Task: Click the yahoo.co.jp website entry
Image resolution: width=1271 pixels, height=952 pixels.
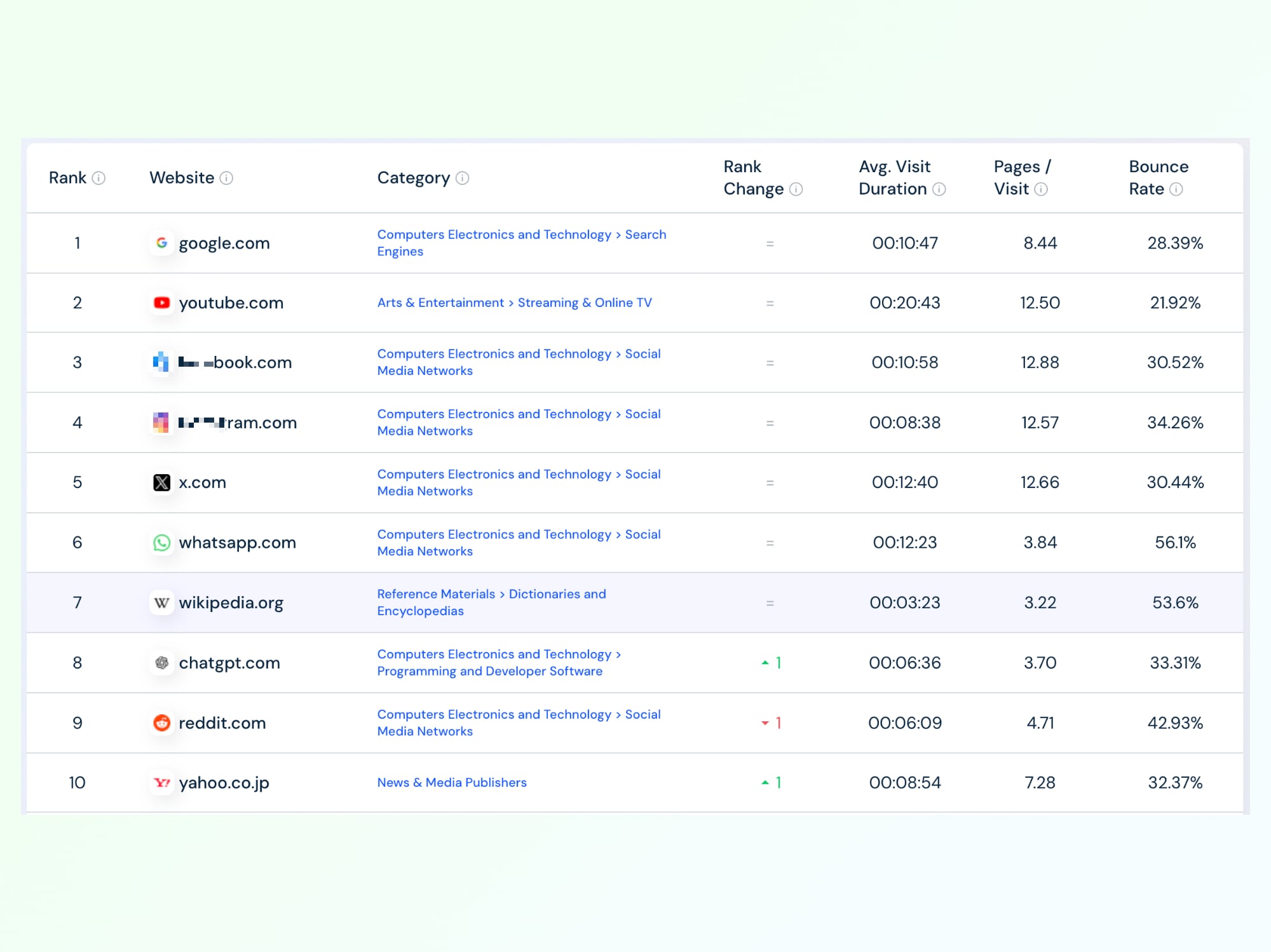Action: [x=224, y=782]
